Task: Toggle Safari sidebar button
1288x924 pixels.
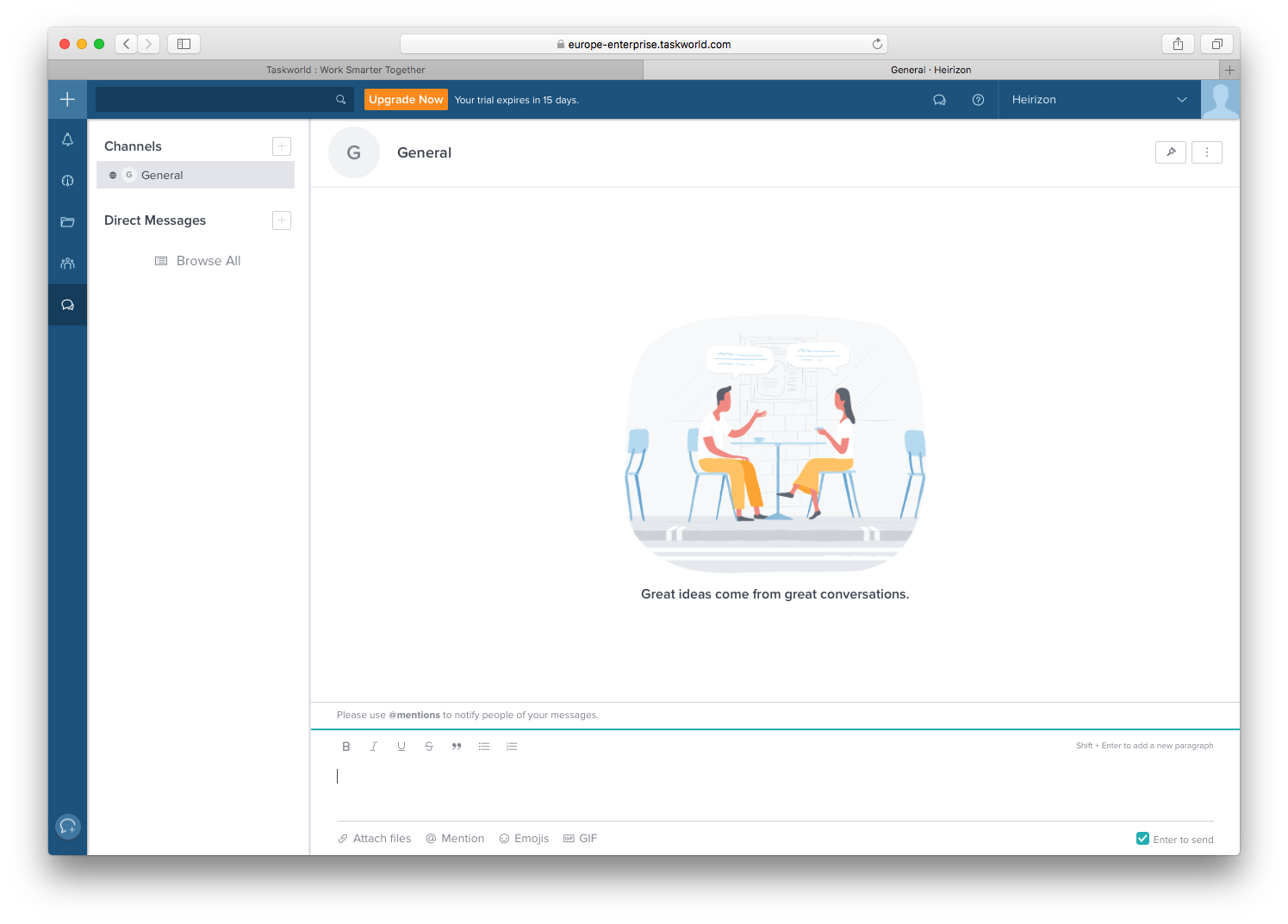Action: pos(184,44)
